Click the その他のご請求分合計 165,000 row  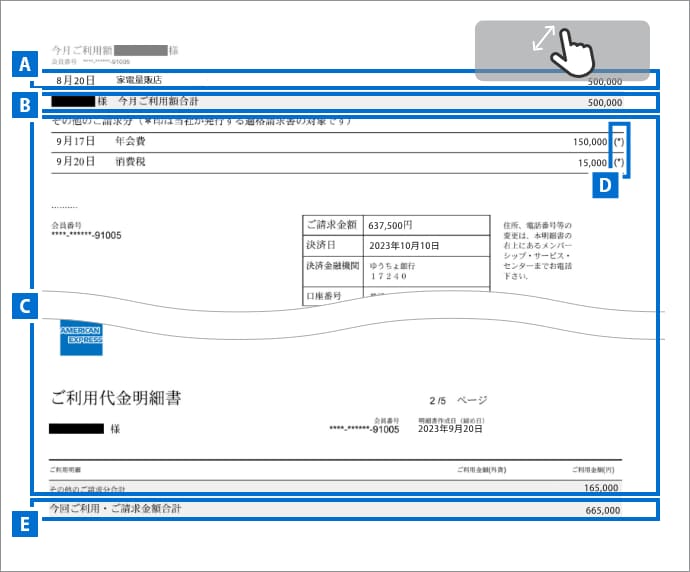click(340, 488)
